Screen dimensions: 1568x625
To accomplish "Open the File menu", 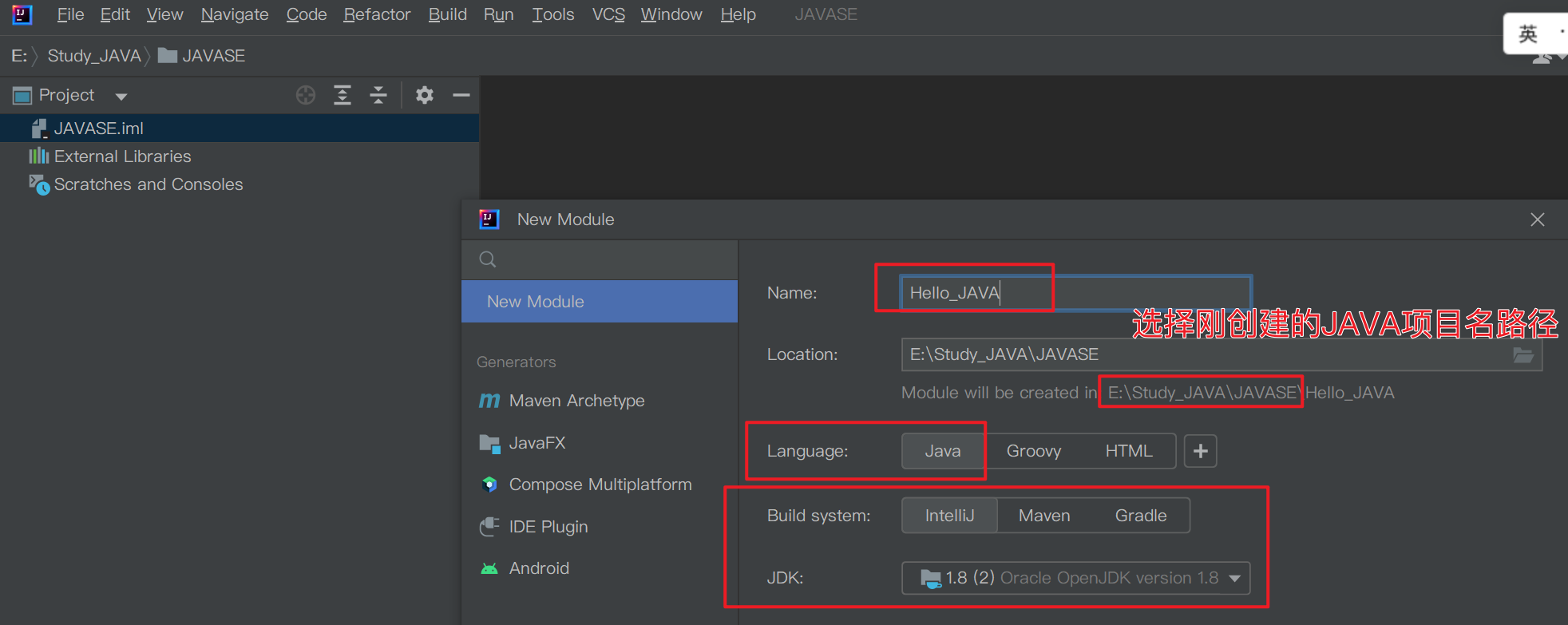I will pos(70,14).
